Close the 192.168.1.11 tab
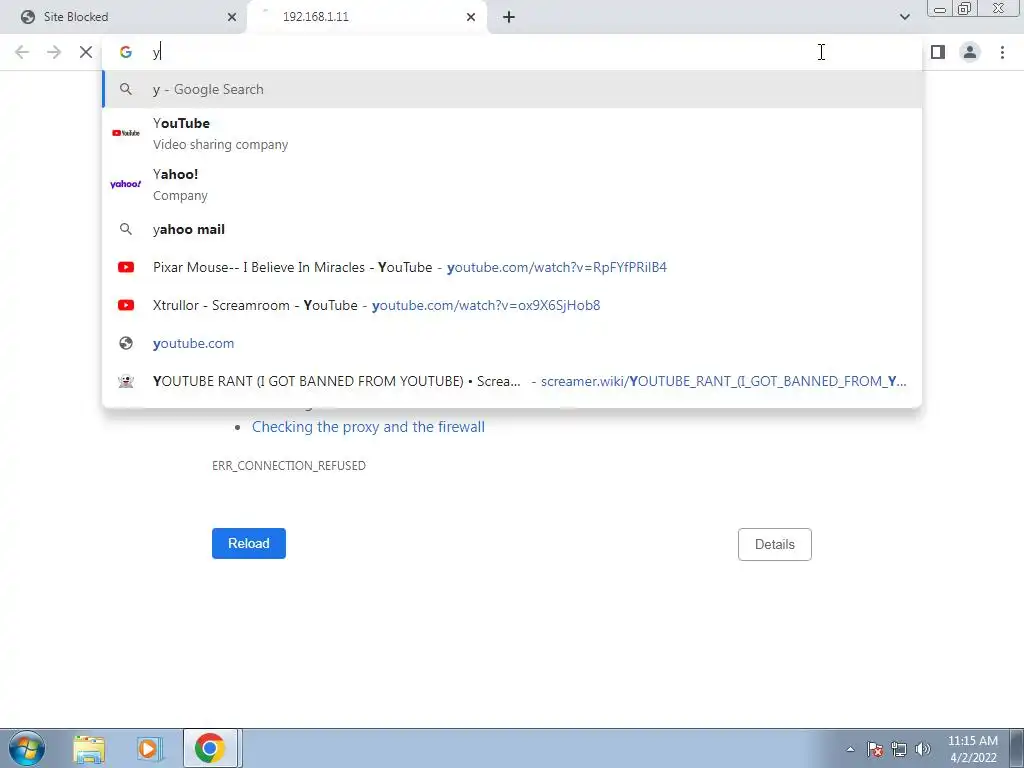Image resolution: width=1024 pixels, height=768 pixels. (x=471, y=17)
